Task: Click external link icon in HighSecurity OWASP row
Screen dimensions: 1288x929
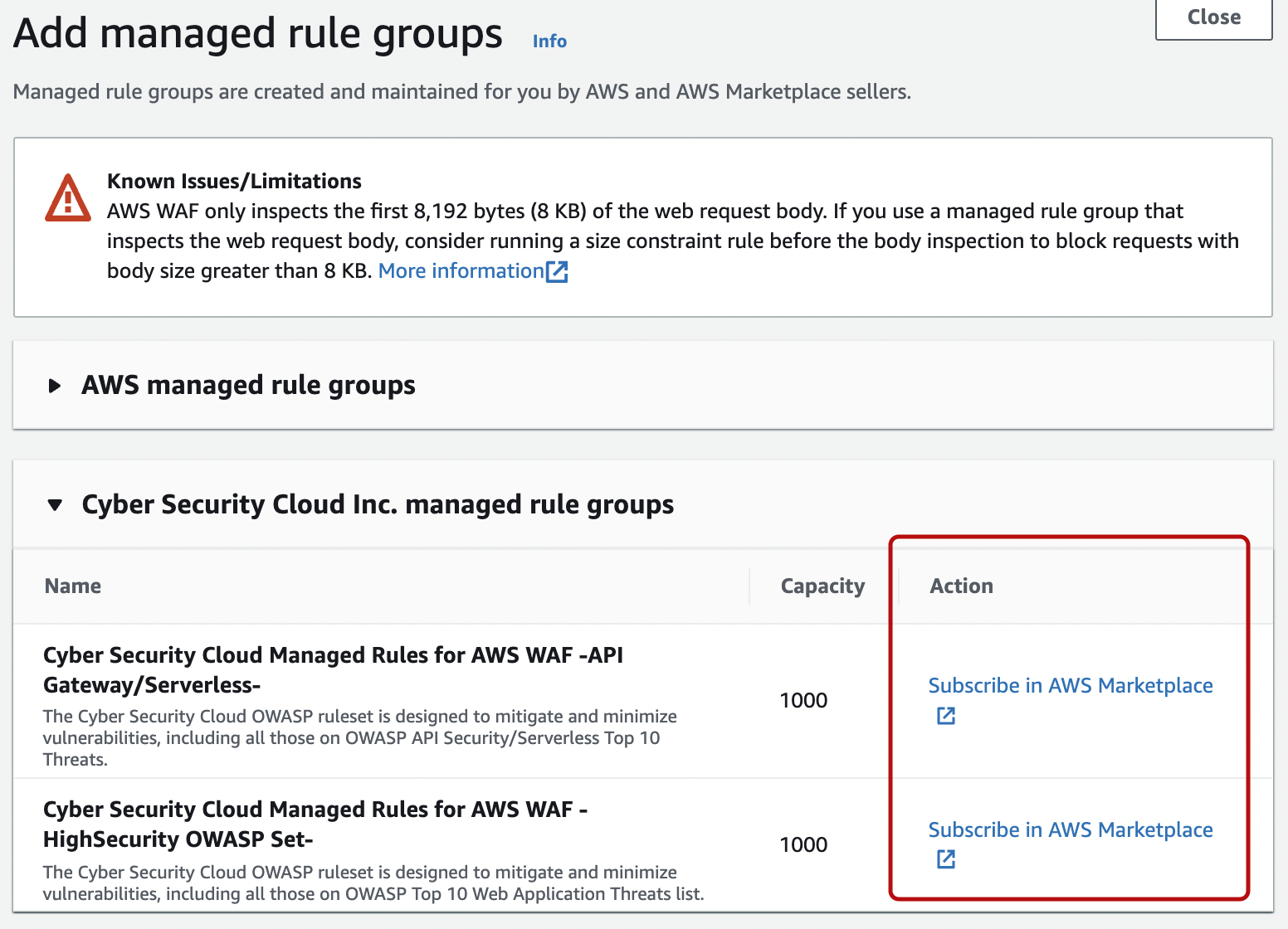Action: click(946, 859)
